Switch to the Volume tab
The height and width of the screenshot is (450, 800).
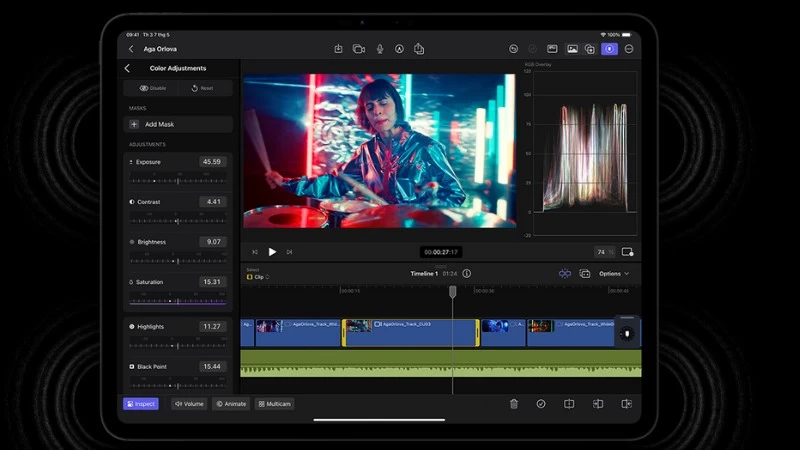pyautogui.click(x=189, y=404)
